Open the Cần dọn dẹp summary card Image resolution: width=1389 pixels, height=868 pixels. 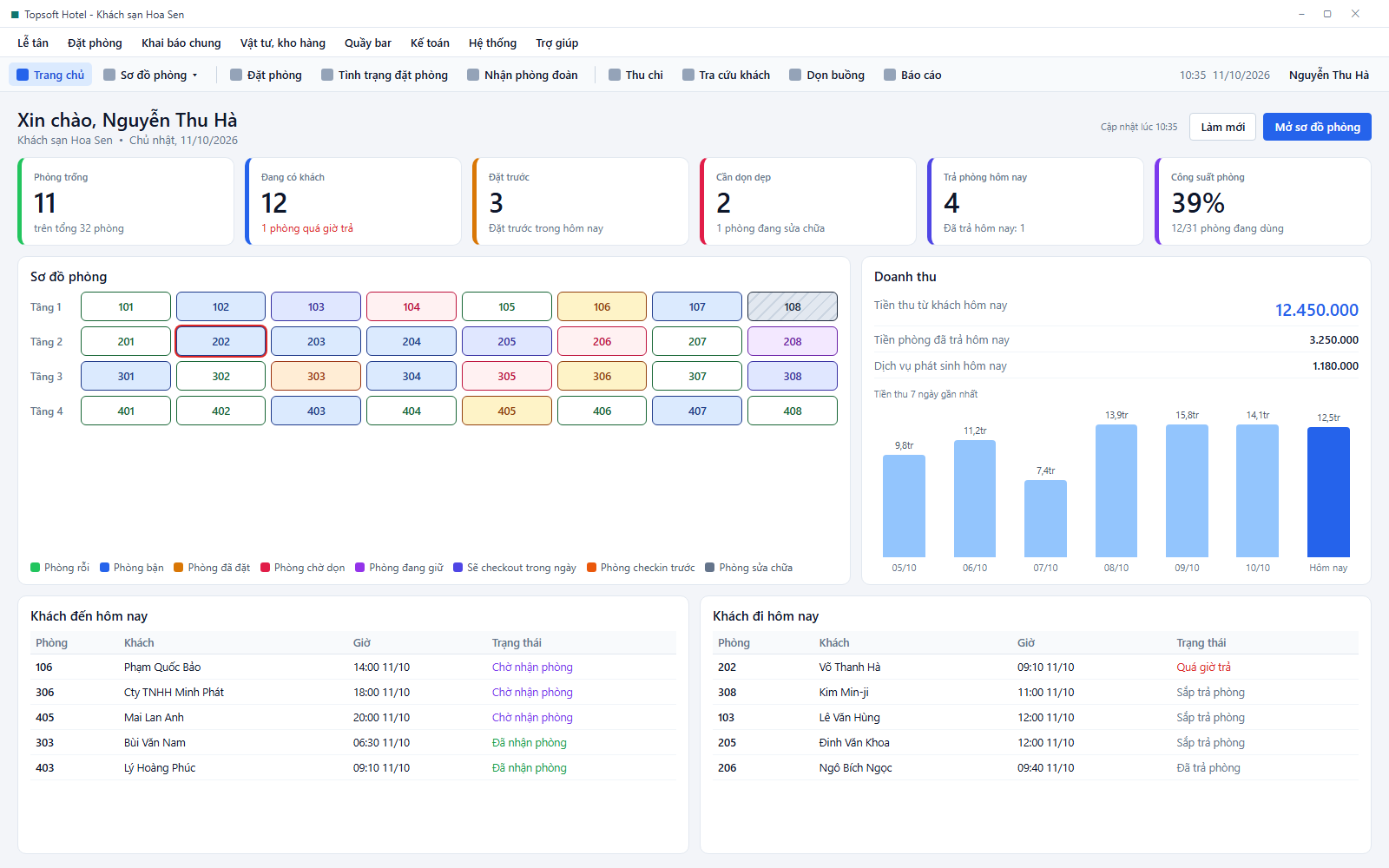pyautogui.click(x=808, y=201)
